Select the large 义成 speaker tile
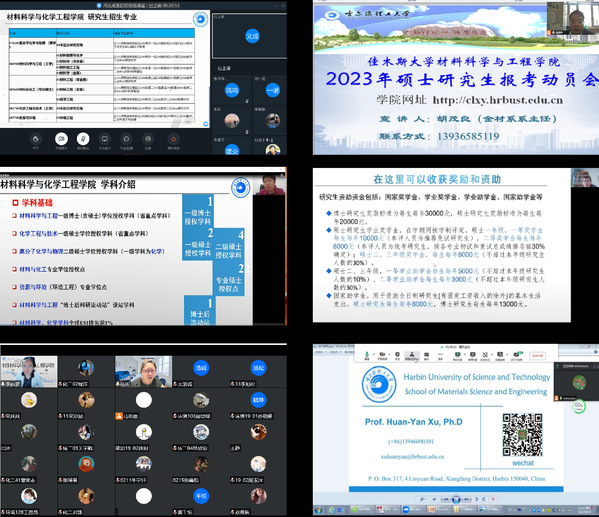599x517 pixels. [249, 36]
